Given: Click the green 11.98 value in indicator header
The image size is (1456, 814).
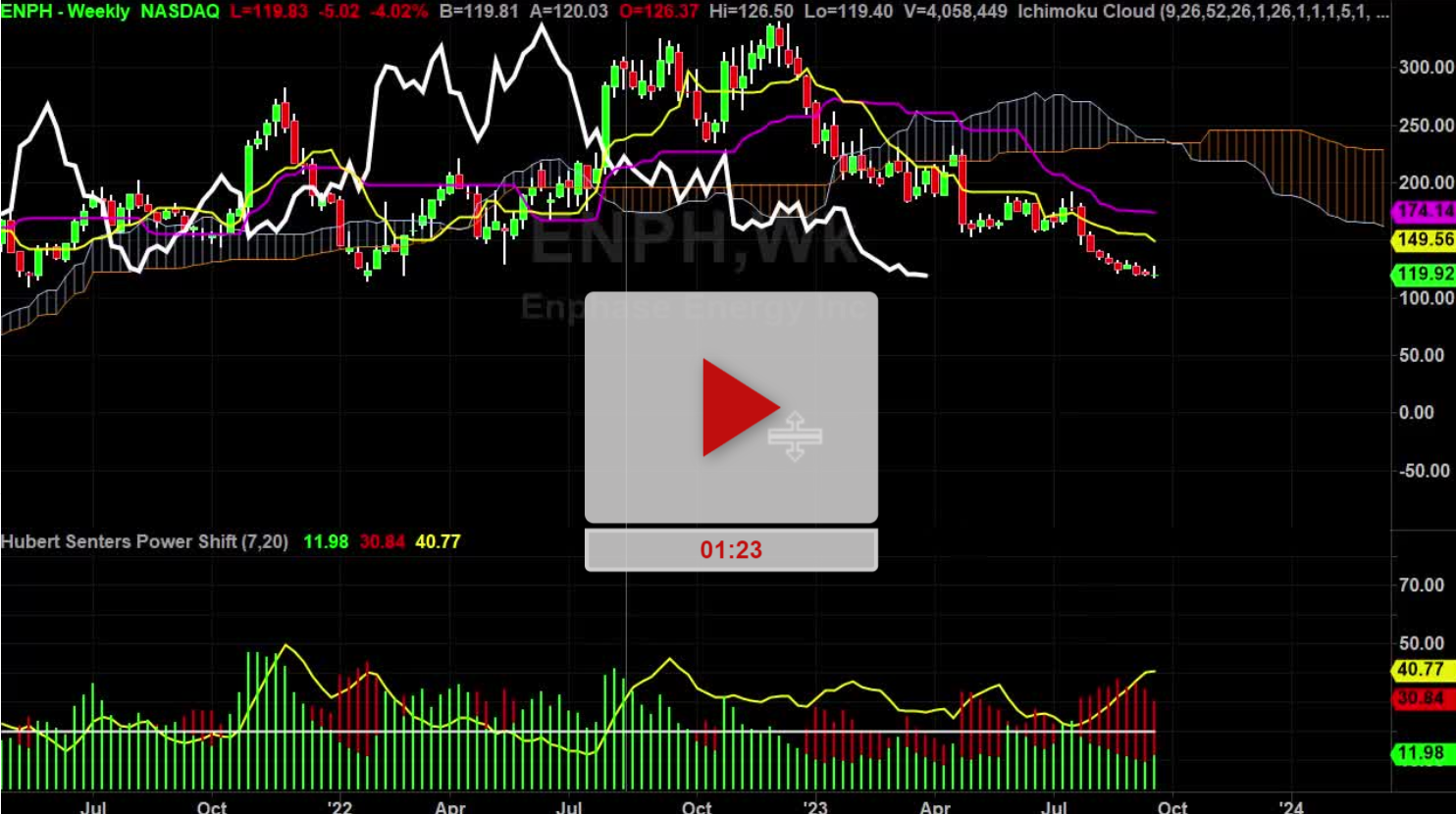Looking at the screenshot, I should pos(326,541).
